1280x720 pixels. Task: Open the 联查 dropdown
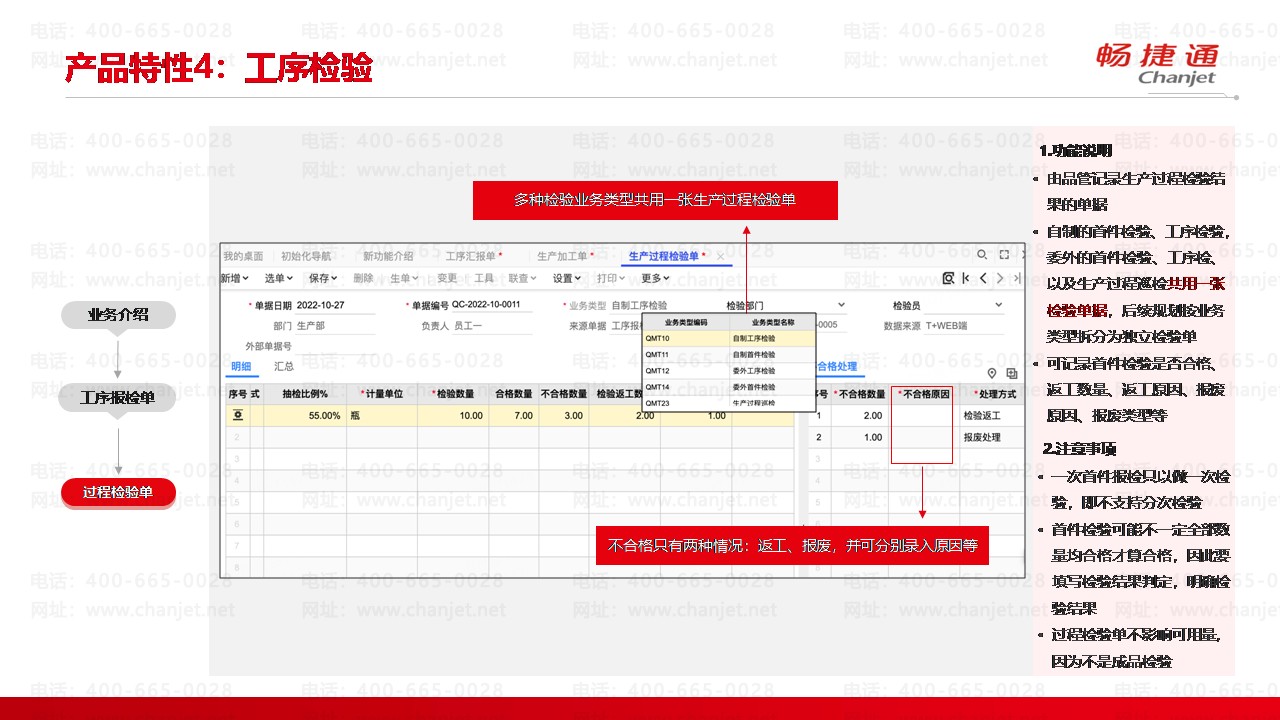[523, 278]
